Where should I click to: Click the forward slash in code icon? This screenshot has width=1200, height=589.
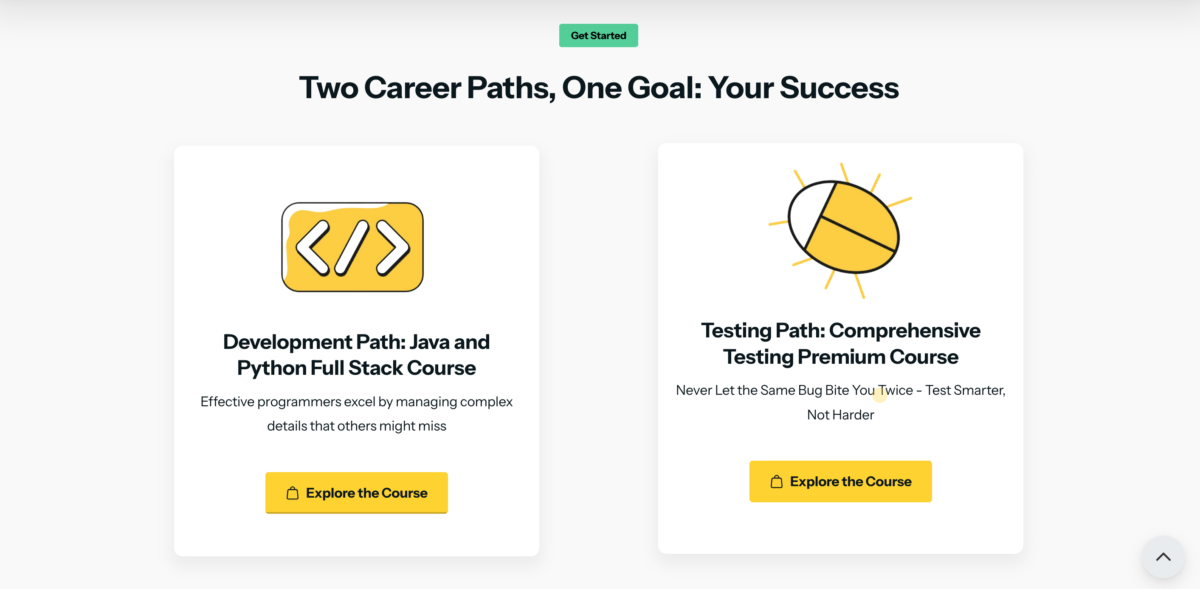tap(352, 248)
